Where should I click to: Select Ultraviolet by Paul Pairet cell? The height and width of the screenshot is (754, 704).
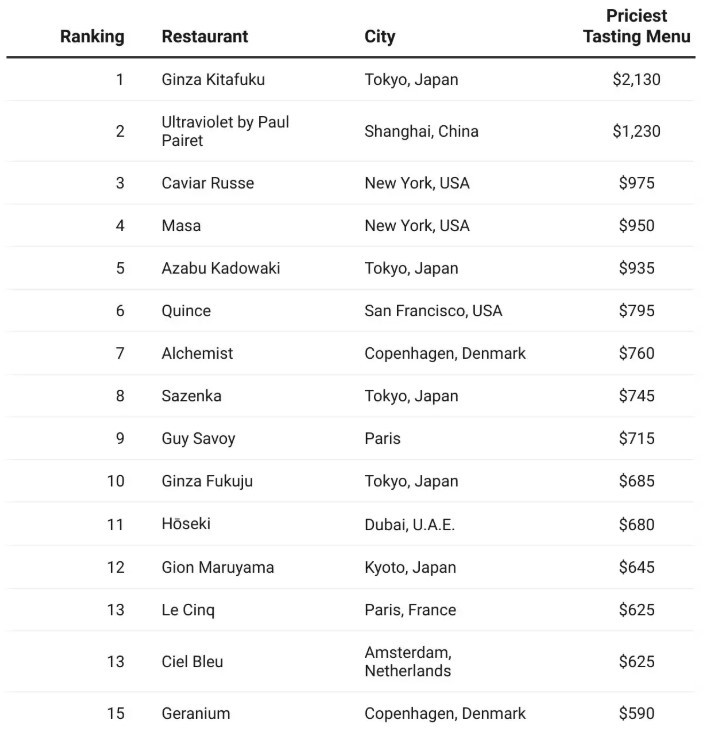(226, 131)
